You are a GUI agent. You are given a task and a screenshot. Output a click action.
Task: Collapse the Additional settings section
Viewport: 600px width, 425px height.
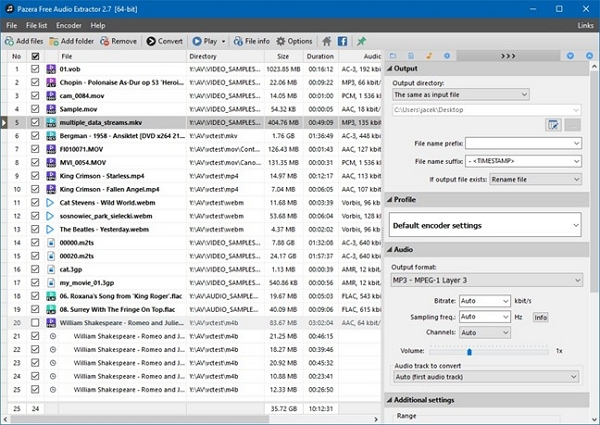coord(487,400)
